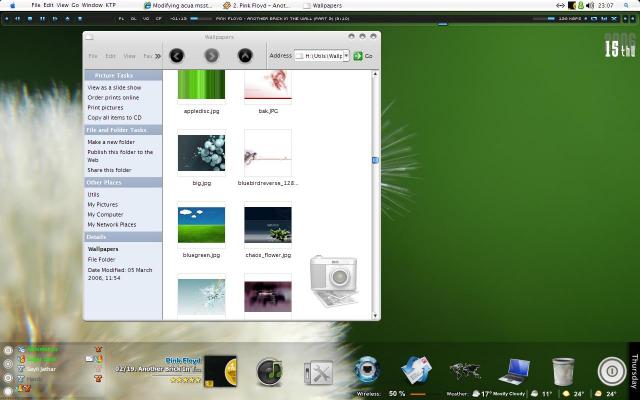The height and width of the screenshot is (400, 640).
Task: Open the laptop dock icon
Action: click(x=514, y=371)
